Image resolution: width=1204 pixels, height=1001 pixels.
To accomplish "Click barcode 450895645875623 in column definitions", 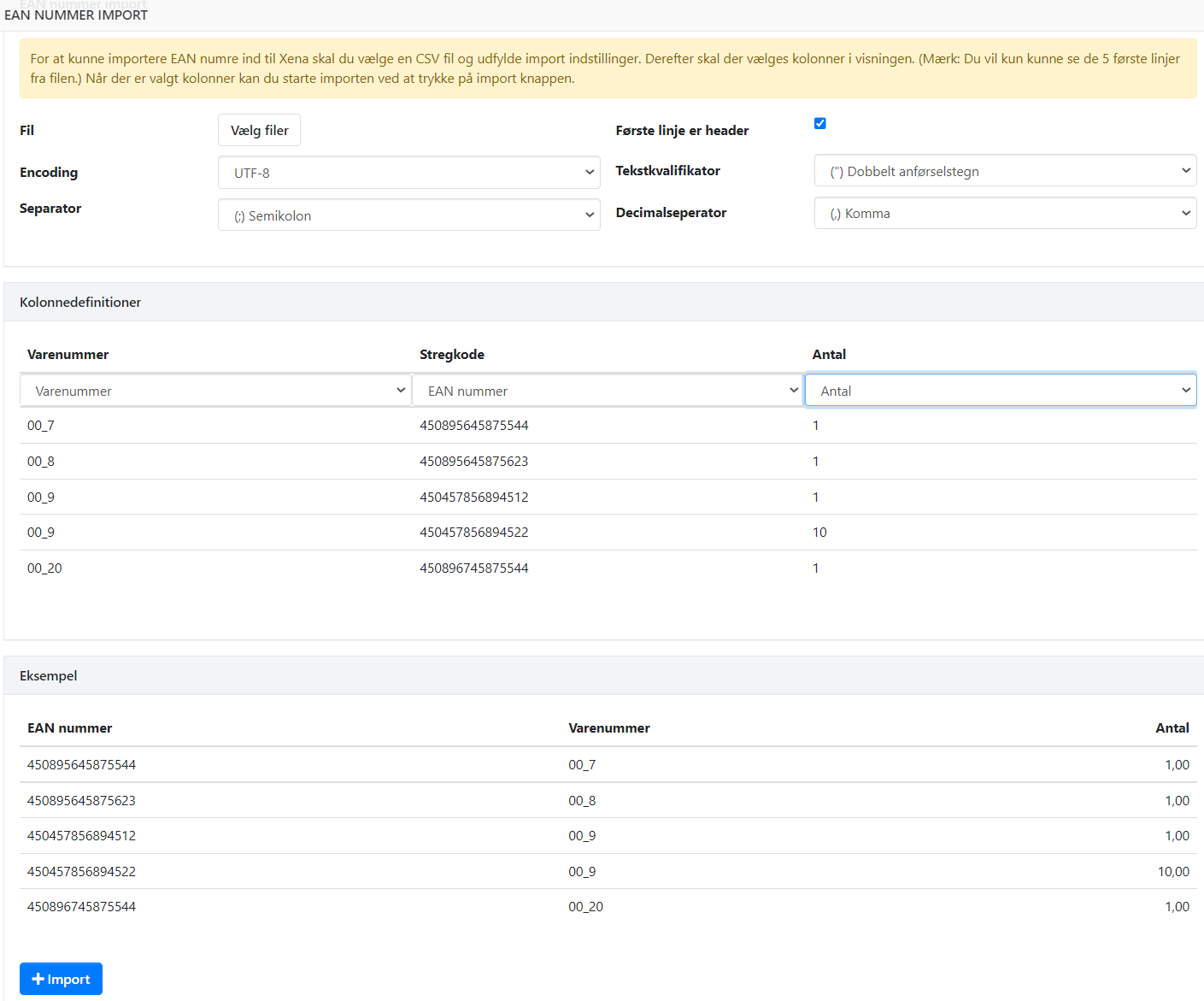I will coord(473,462).
